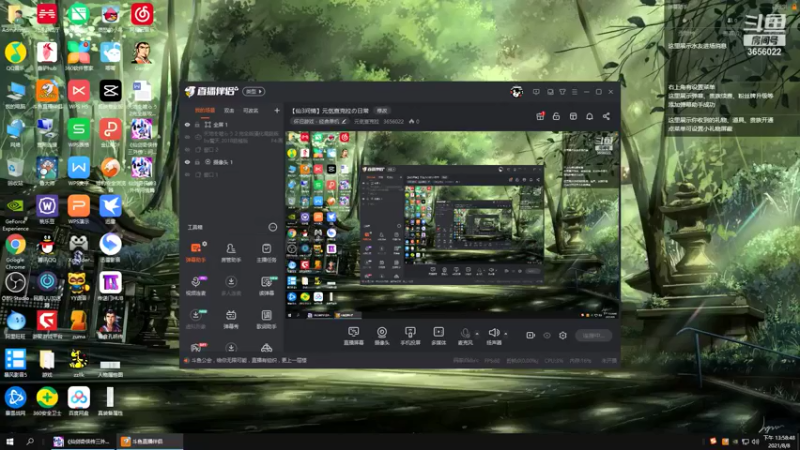
Task: Open the 弹幕助手 danmaku assistant tool
Action: tap(196, 253)
